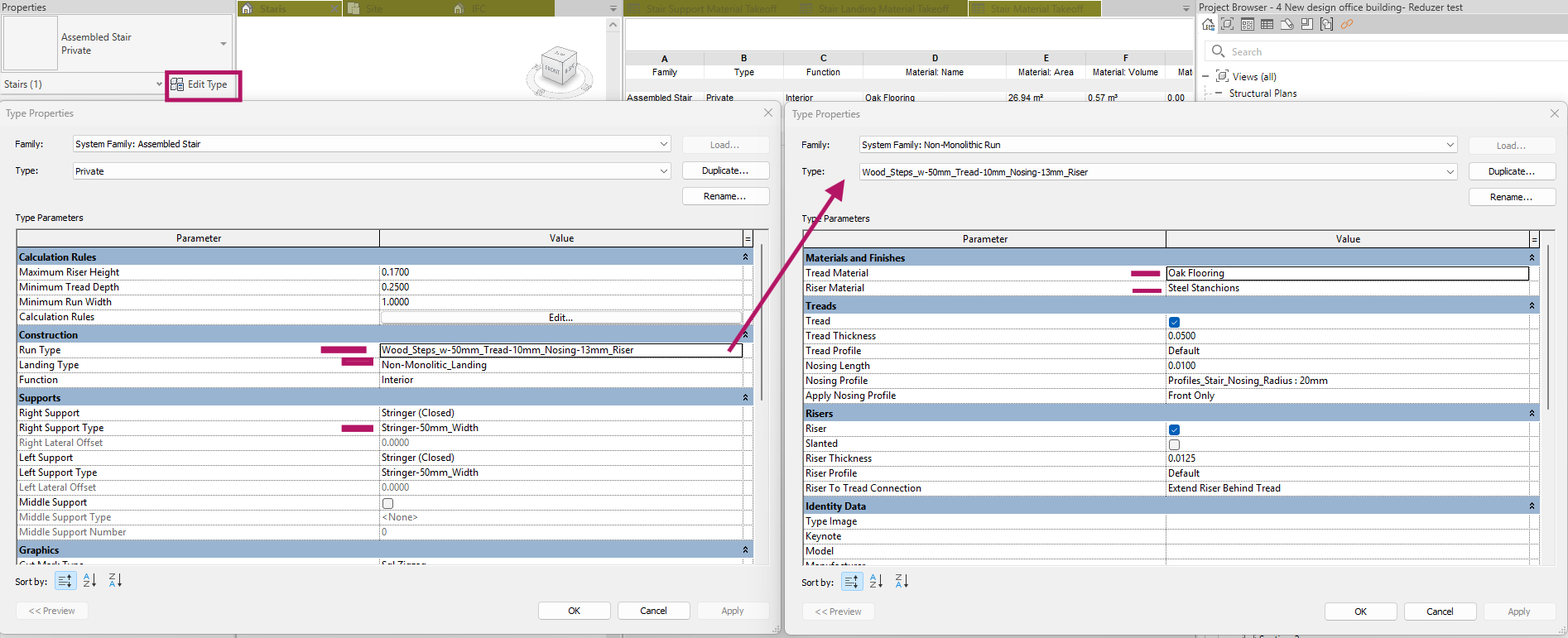Viewport: 1568px width, 638px height.
Task: Collapse the Identity Data group
Action: coord(1532,506)
